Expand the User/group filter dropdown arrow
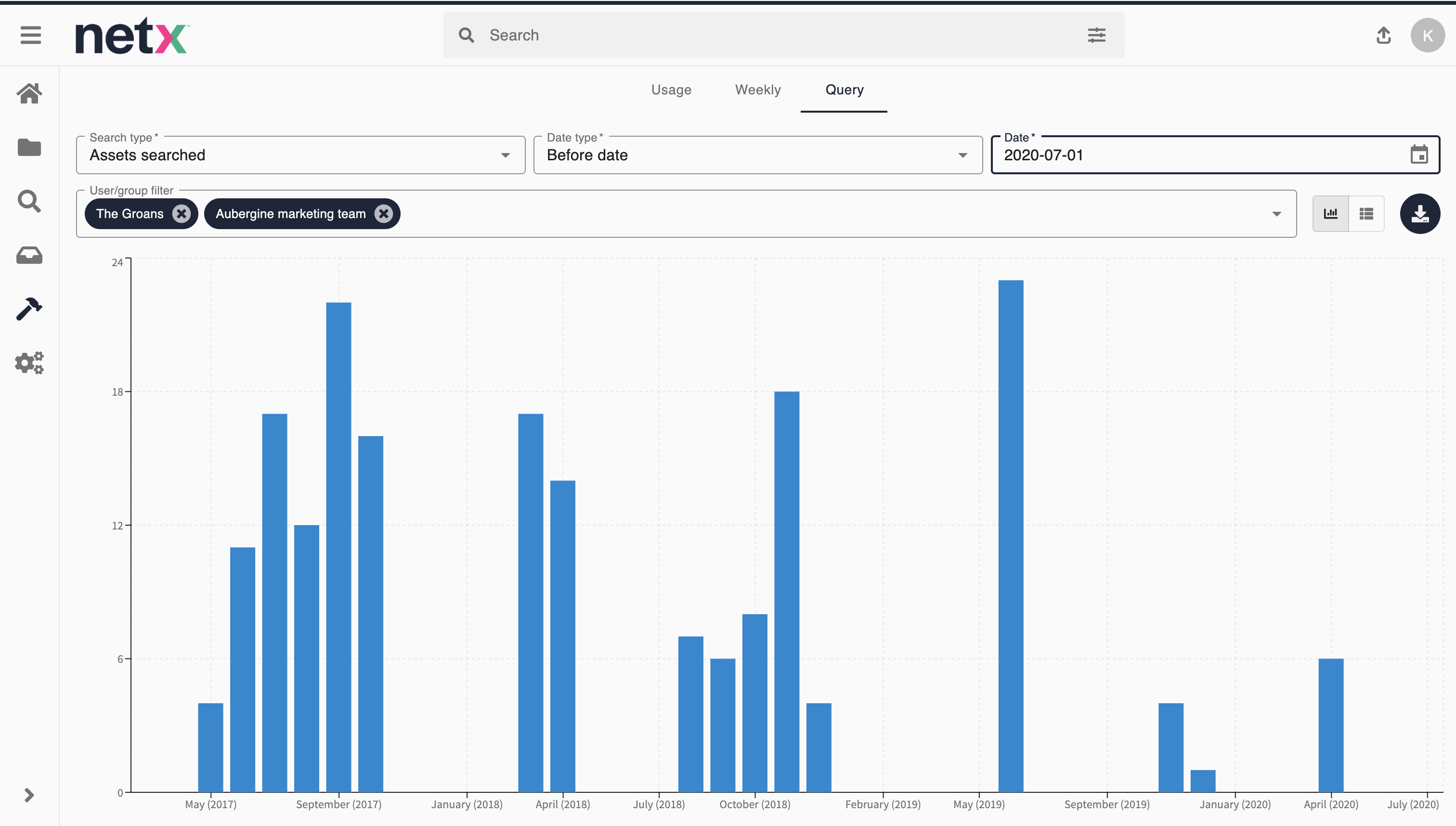 [1276, 214]
